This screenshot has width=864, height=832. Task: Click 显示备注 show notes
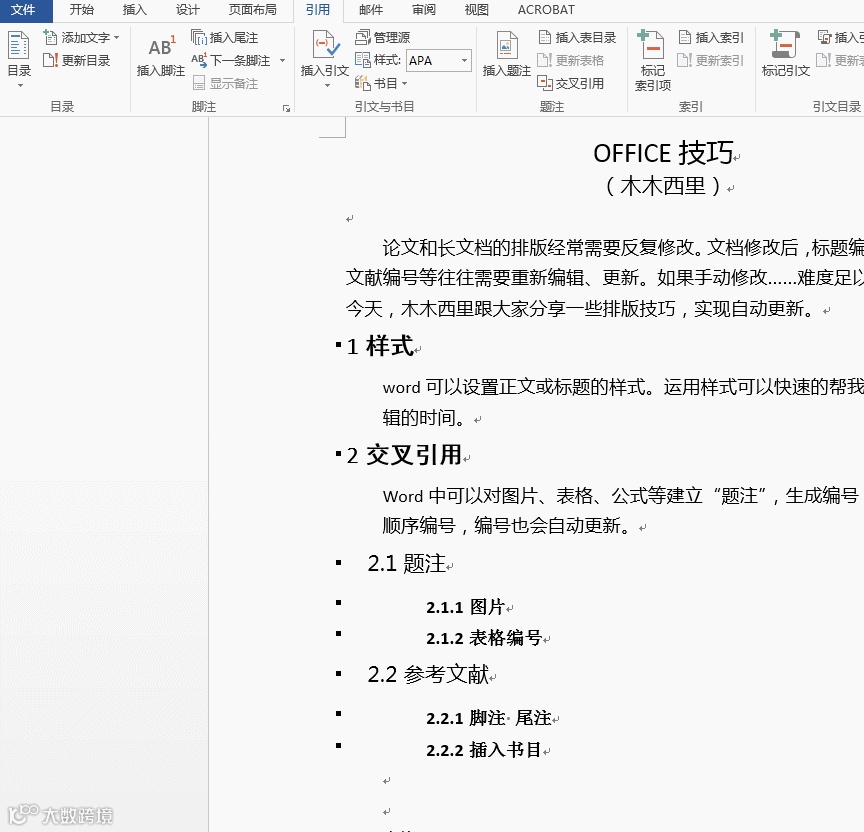tap(225, 83)
